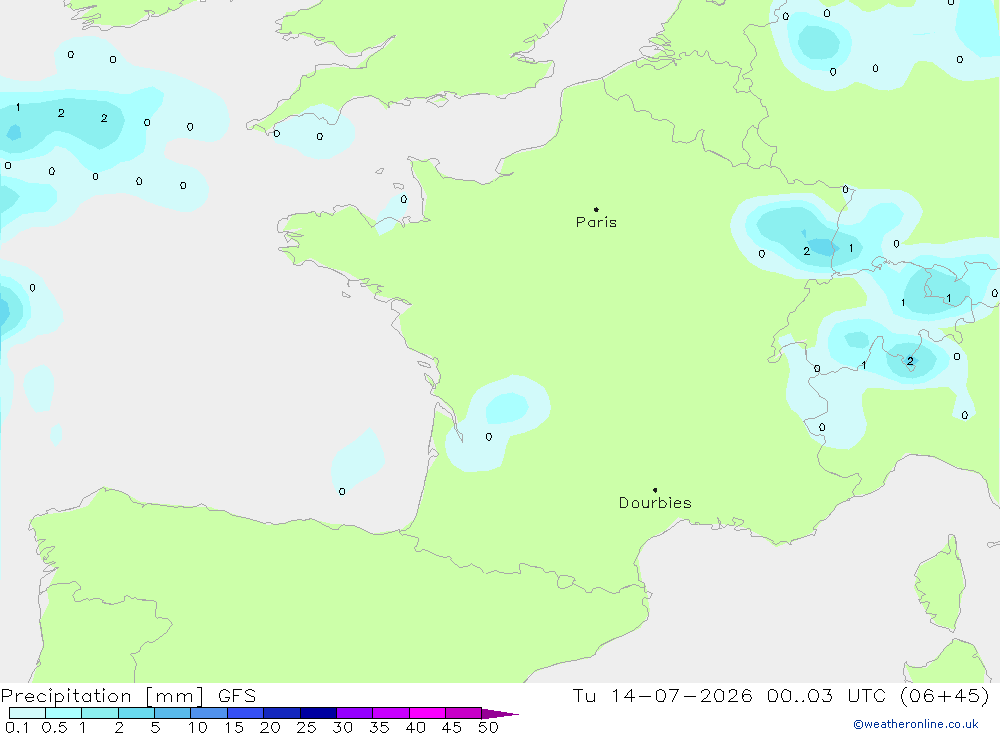Click the "Tu 14-07-2026" date text
The height and width of the screenshot is (733, 1000).
click(662, 696)
